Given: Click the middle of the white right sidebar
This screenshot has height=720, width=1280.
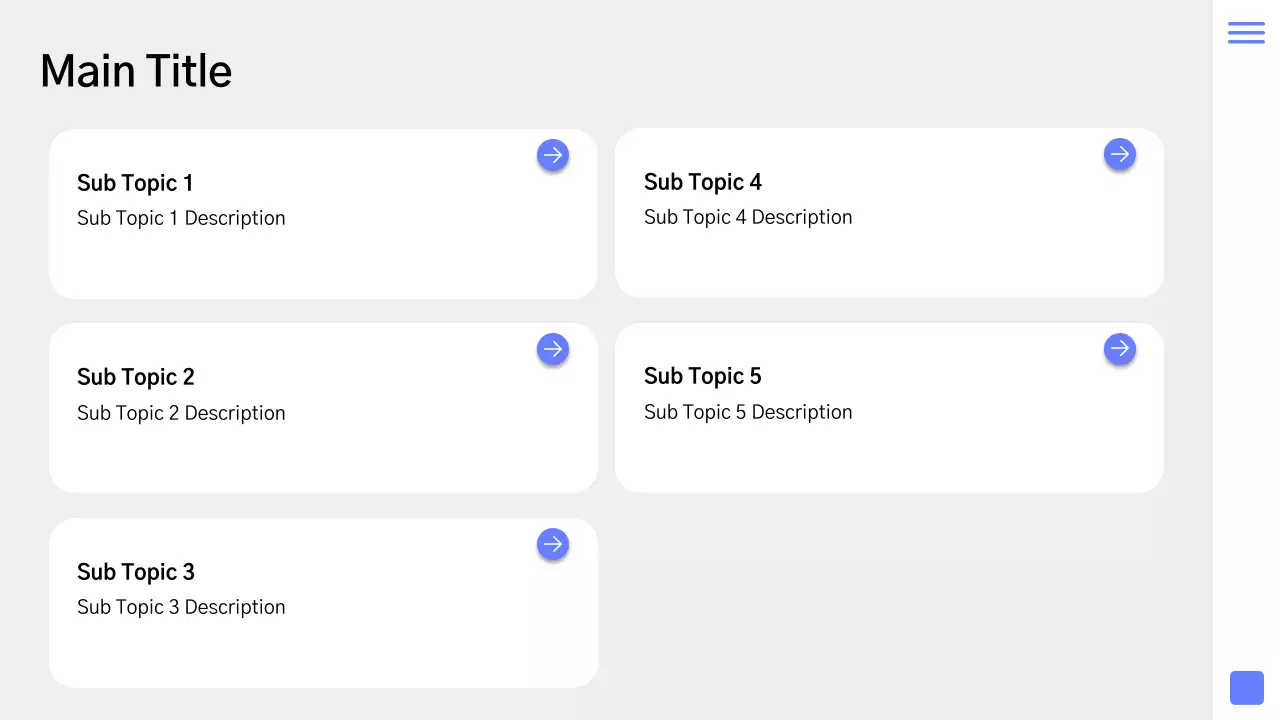Looking at the screenshot, I should click(1246, 360).
